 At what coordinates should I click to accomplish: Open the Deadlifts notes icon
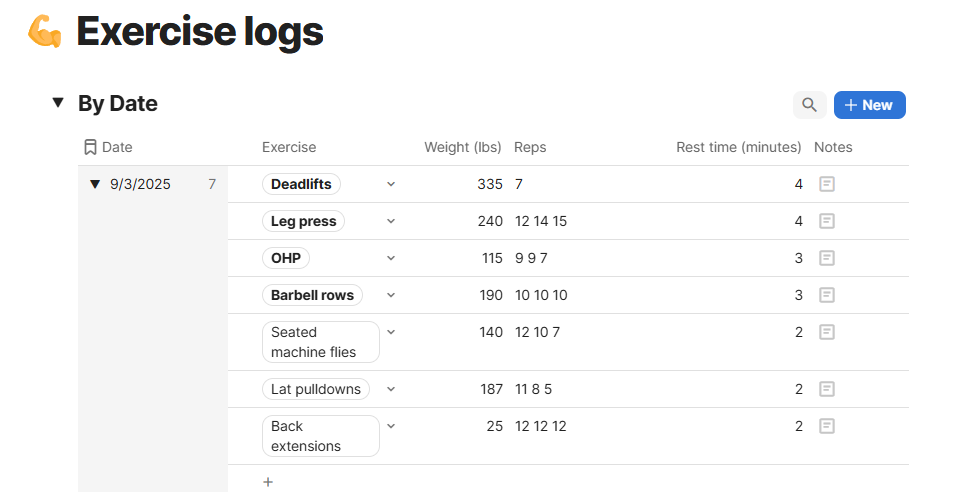pyautogui.click(x=826, y=184)
